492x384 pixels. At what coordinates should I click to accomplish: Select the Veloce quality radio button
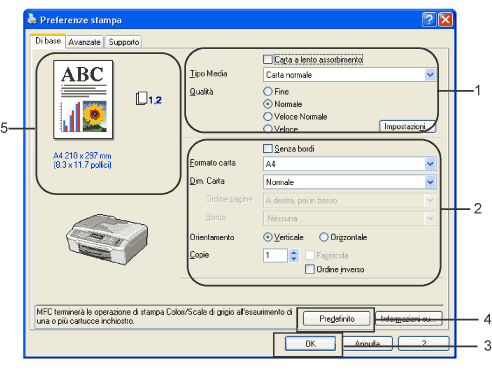click(x=268, y=129)
